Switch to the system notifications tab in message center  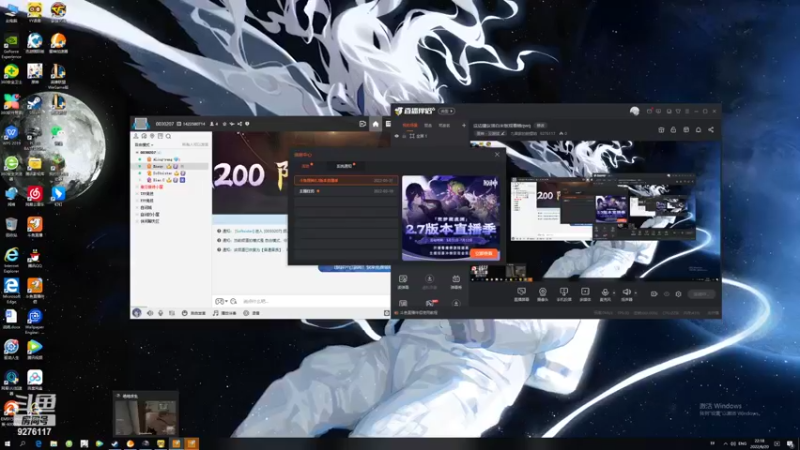tap(345, 166)
